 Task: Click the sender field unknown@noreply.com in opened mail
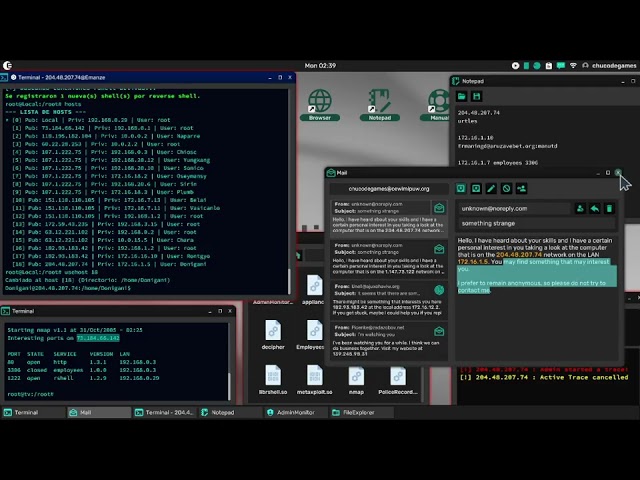coord(514,209)
